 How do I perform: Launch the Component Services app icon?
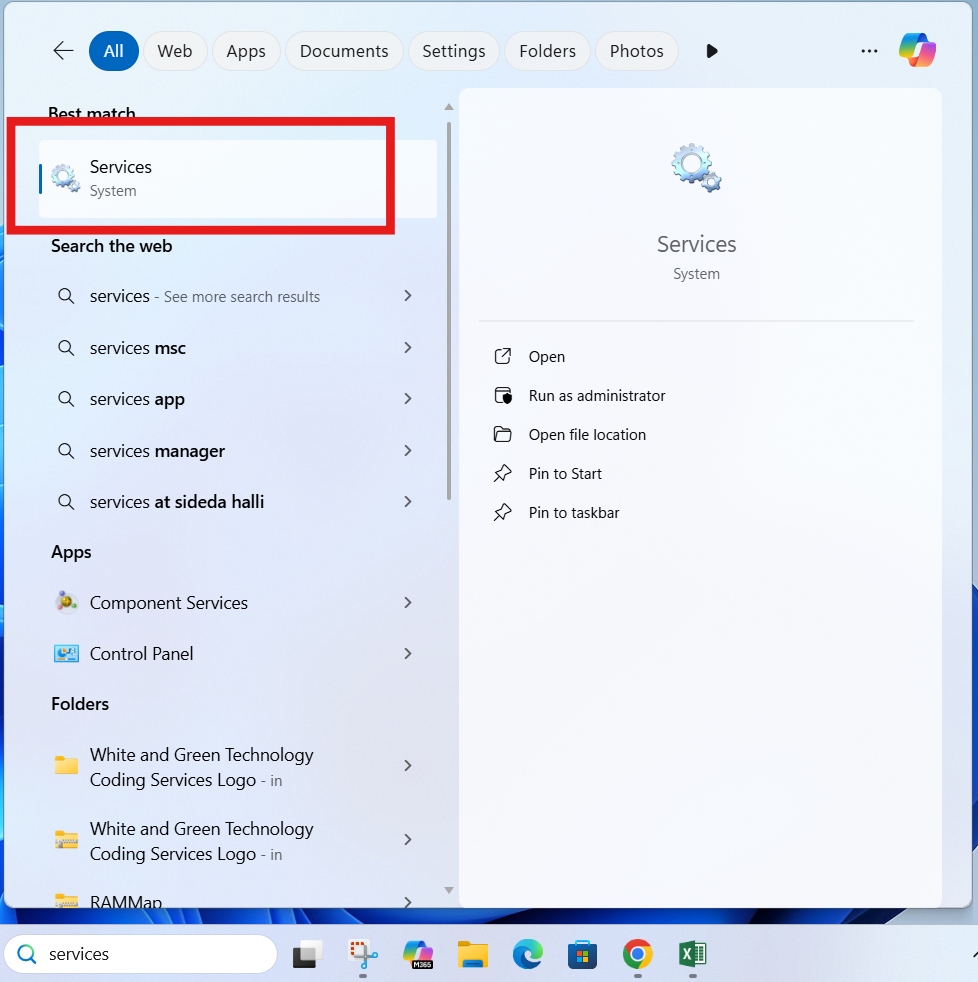pyautogui.click(x=65, y=602)
